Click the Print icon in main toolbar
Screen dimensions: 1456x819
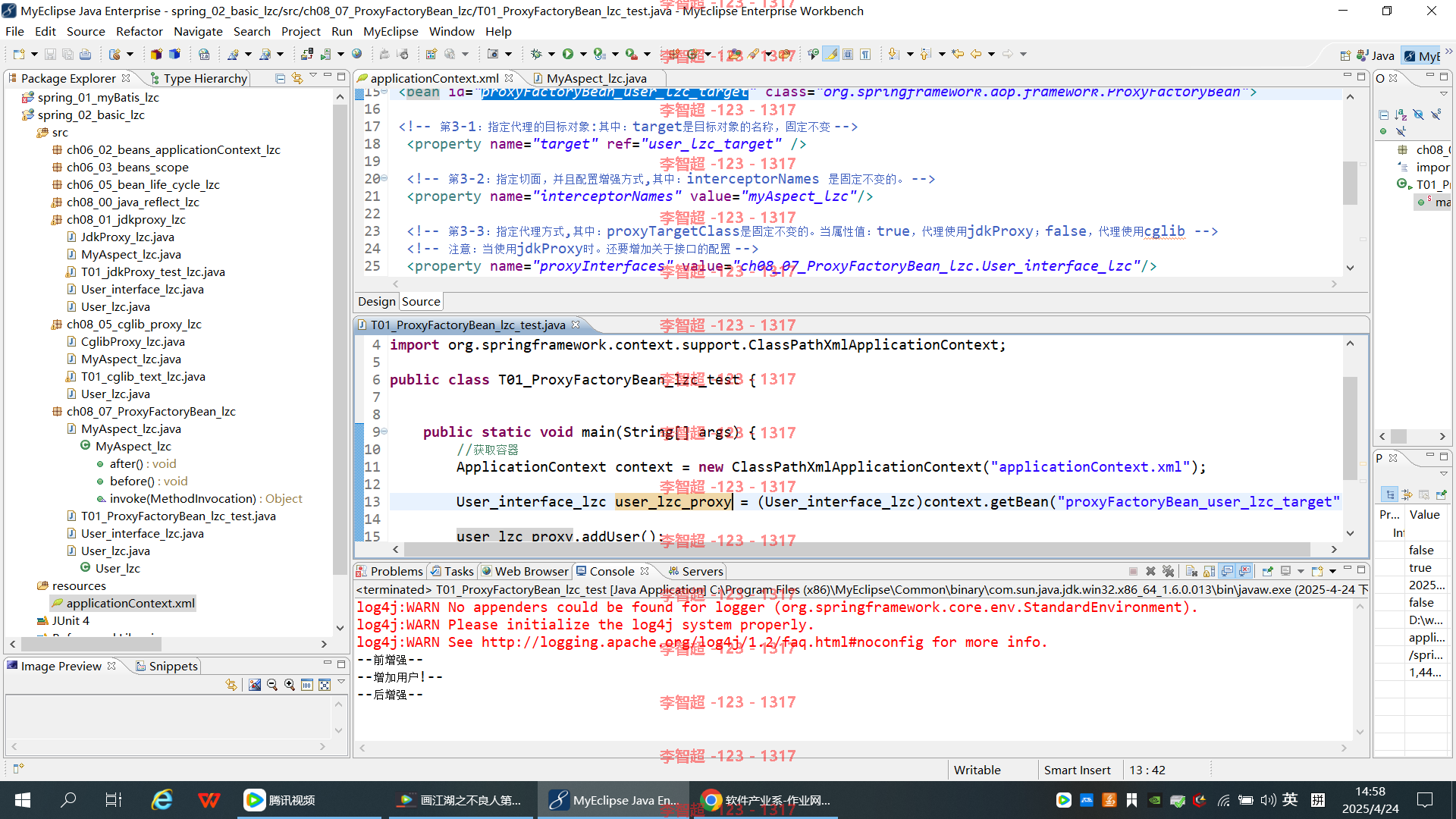pos(85,54)
